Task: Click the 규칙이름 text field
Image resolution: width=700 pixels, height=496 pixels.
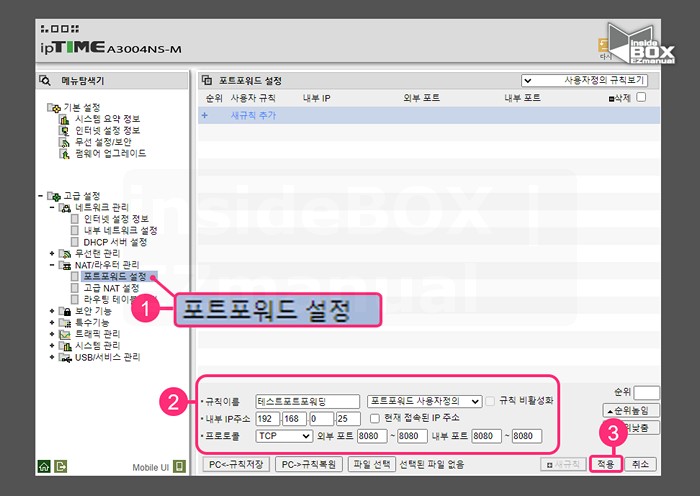Action: pos(308,401)
